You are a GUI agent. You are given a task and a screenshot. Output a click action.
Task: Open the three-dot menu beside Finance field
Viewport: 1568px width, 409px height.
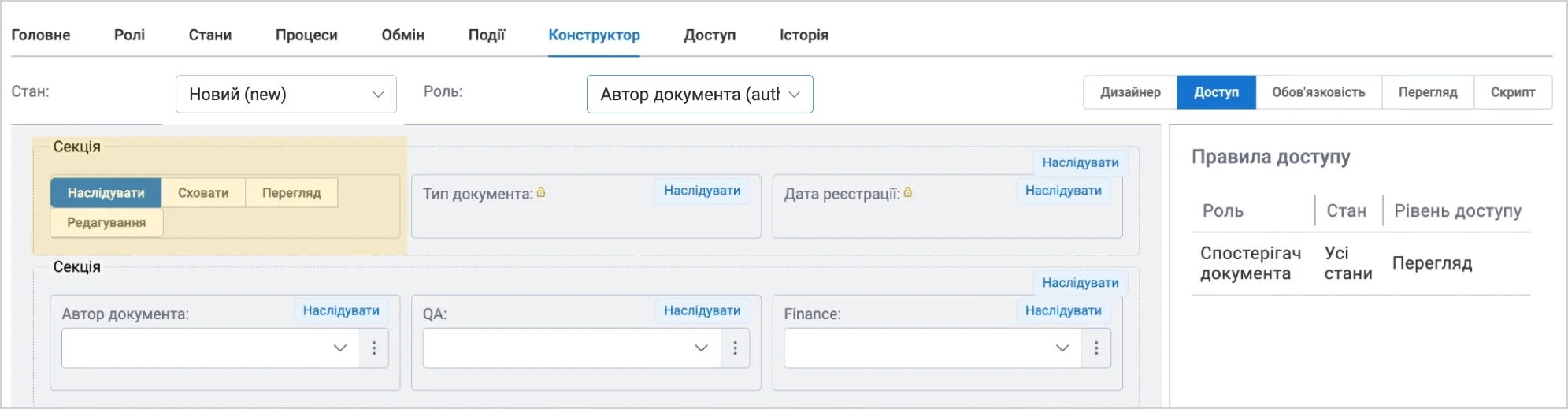tap(1095, 348)
